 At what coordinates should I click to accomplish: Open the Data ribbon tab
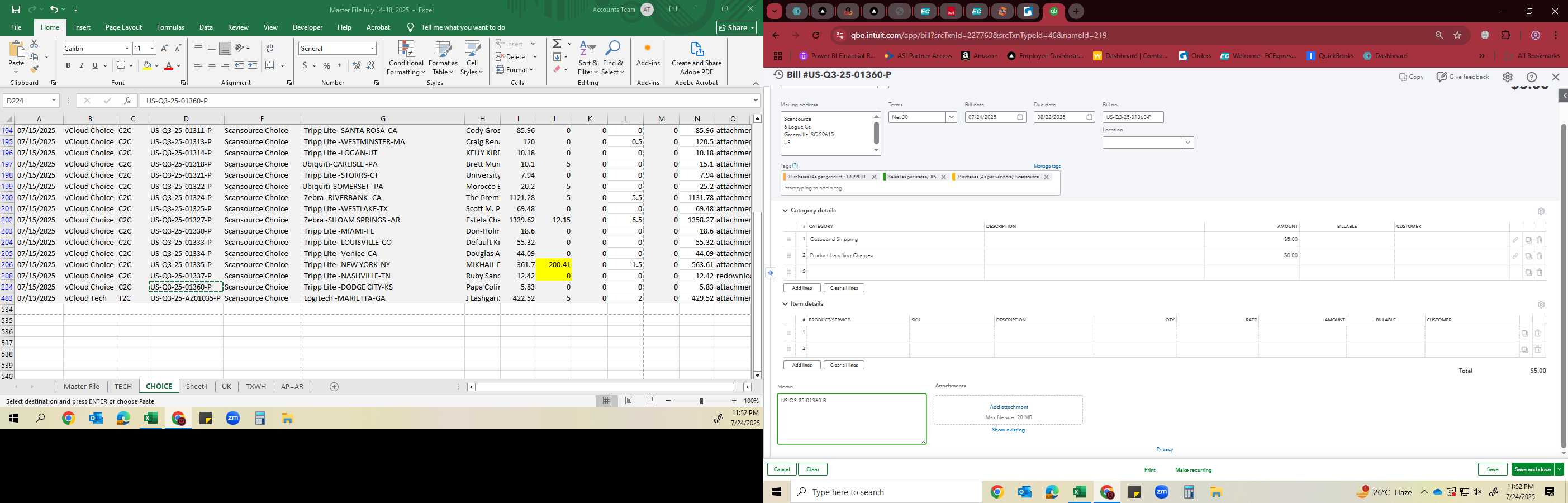pyautogui.click(x=206, y=27)
